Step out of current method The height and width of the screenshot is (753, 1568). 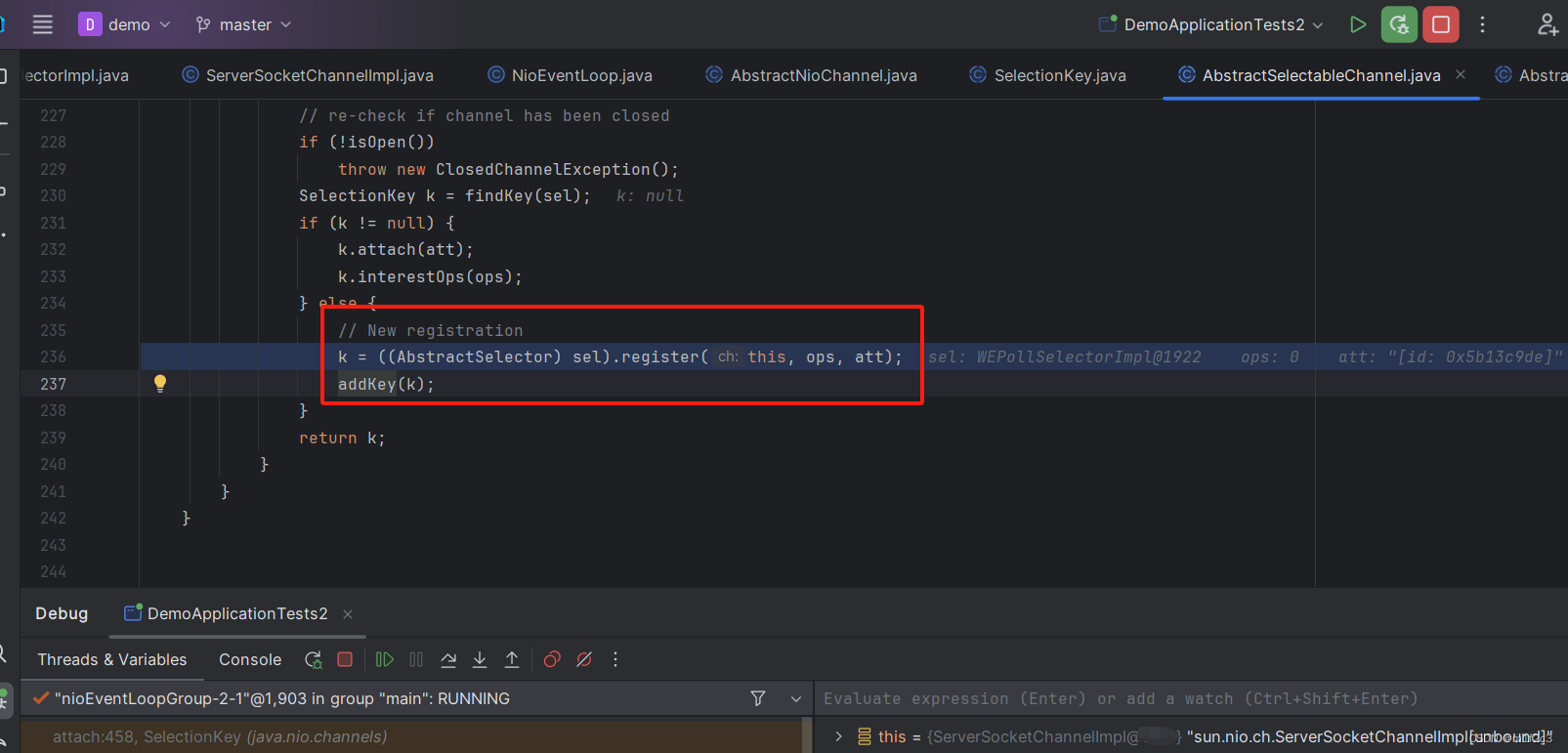pyautogui.click(x=512, y=660)
